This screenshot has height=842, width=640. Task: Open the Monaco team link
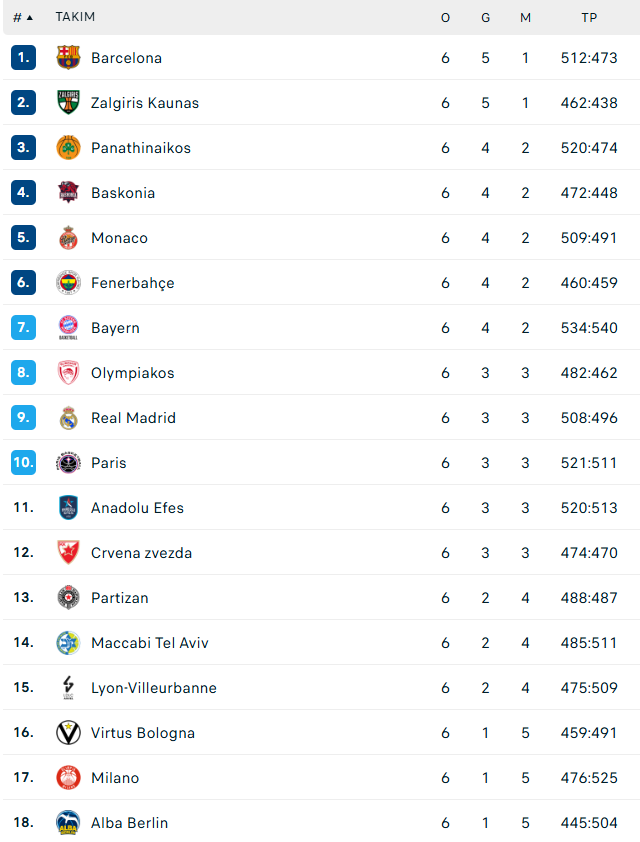pos(119,238)
